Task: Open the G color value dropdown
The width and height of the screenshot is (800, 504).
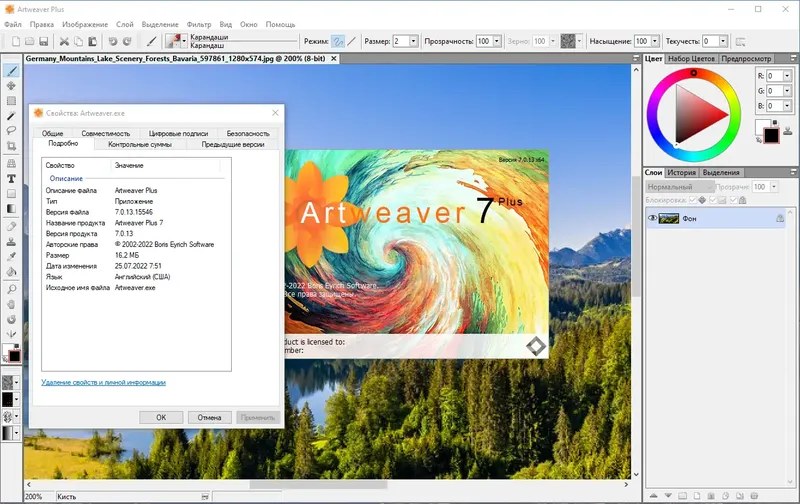Action: pos(787,91)
